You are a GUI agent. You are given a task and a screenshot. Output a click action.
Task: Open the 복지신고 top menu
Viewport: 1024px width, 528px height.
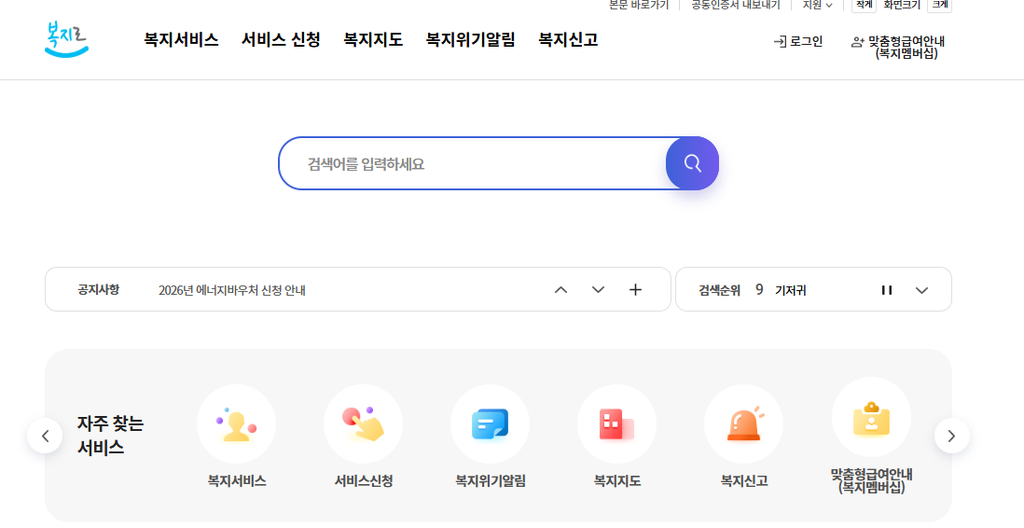click(568, 40)
